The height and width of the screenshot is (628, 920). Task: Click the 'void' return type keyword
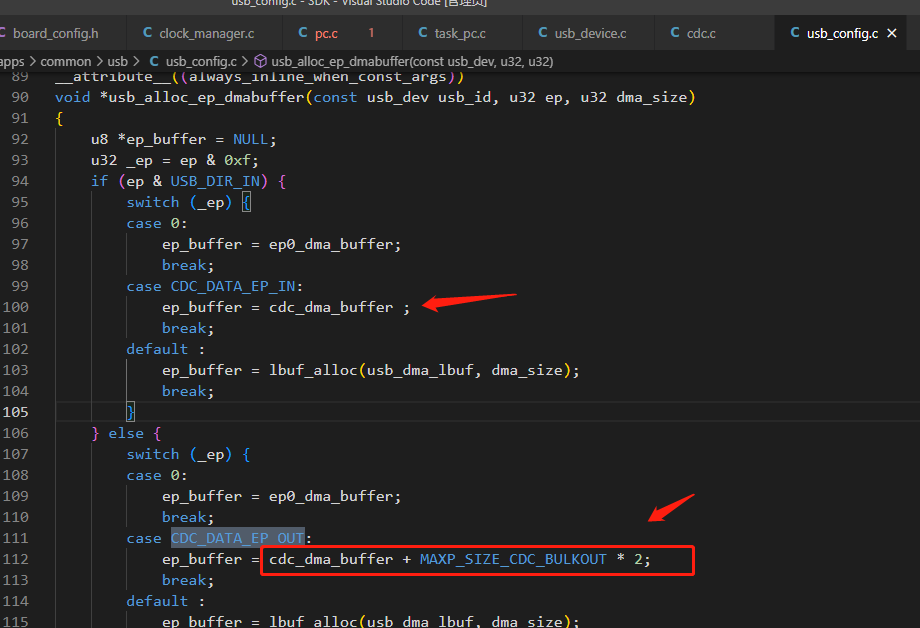73,97
